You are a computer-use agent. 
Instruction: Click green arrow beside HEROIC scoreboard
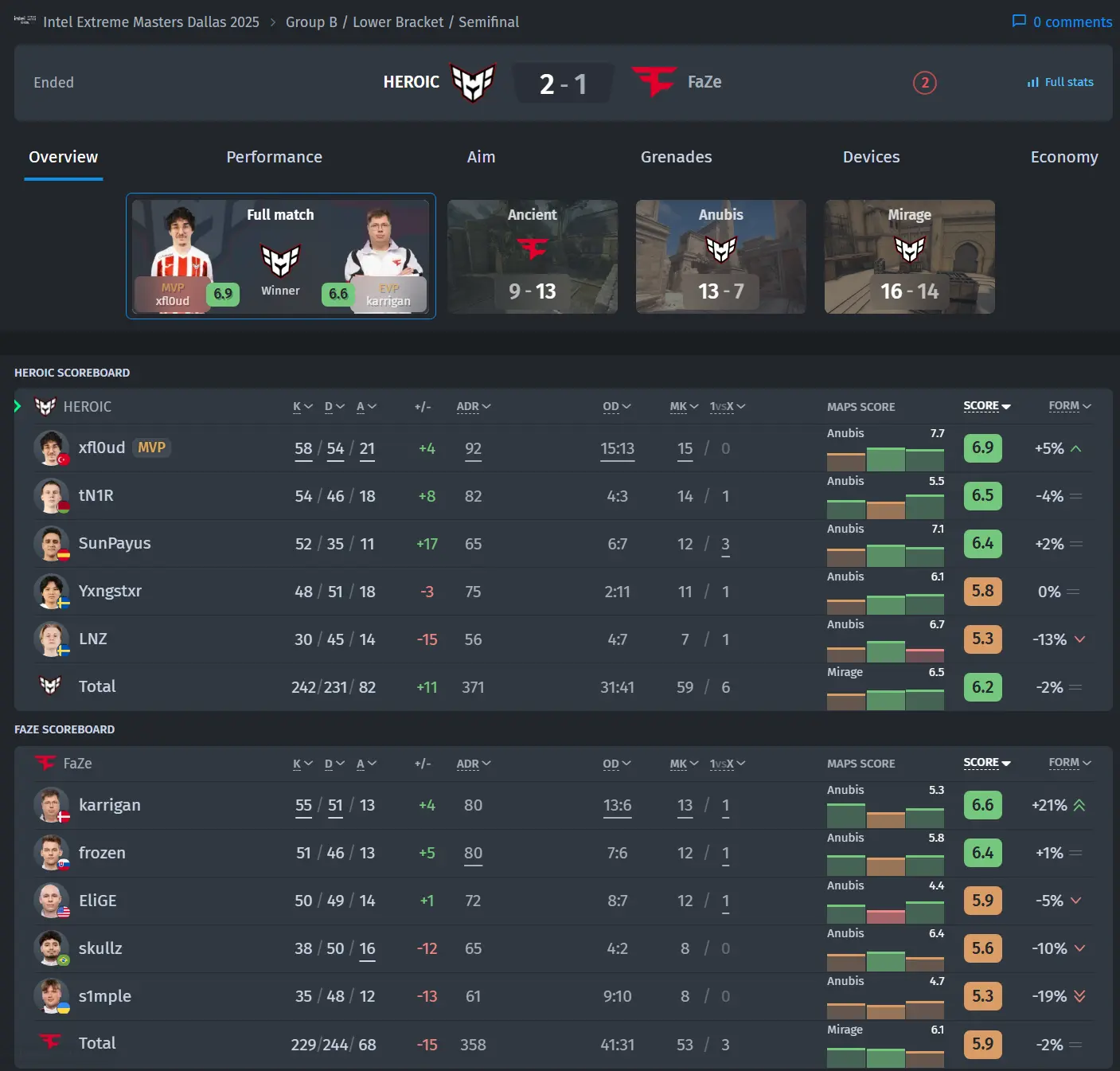coord(17,406)
